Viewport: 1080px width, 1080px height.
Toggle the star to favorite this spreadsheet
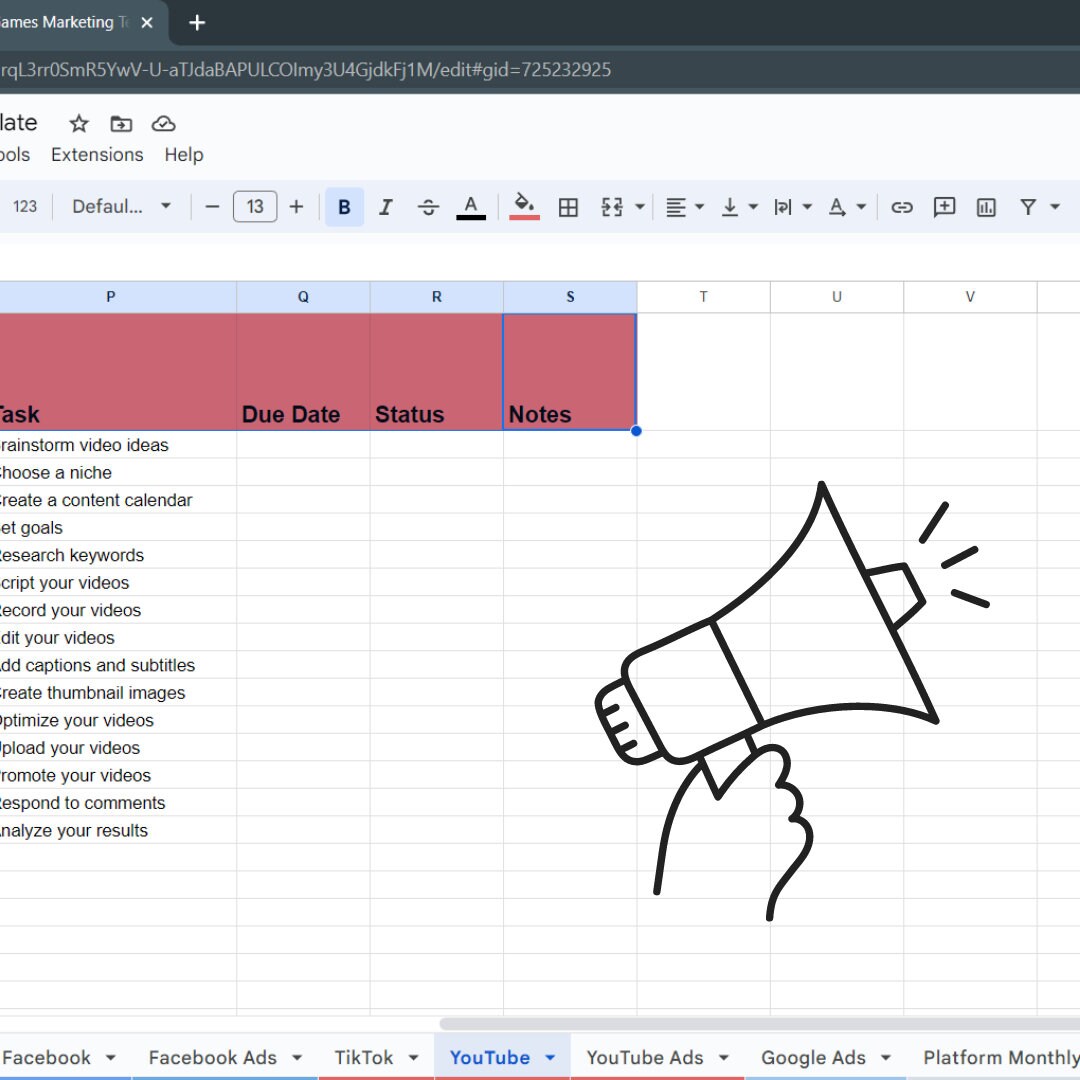(x=78, y=123)
